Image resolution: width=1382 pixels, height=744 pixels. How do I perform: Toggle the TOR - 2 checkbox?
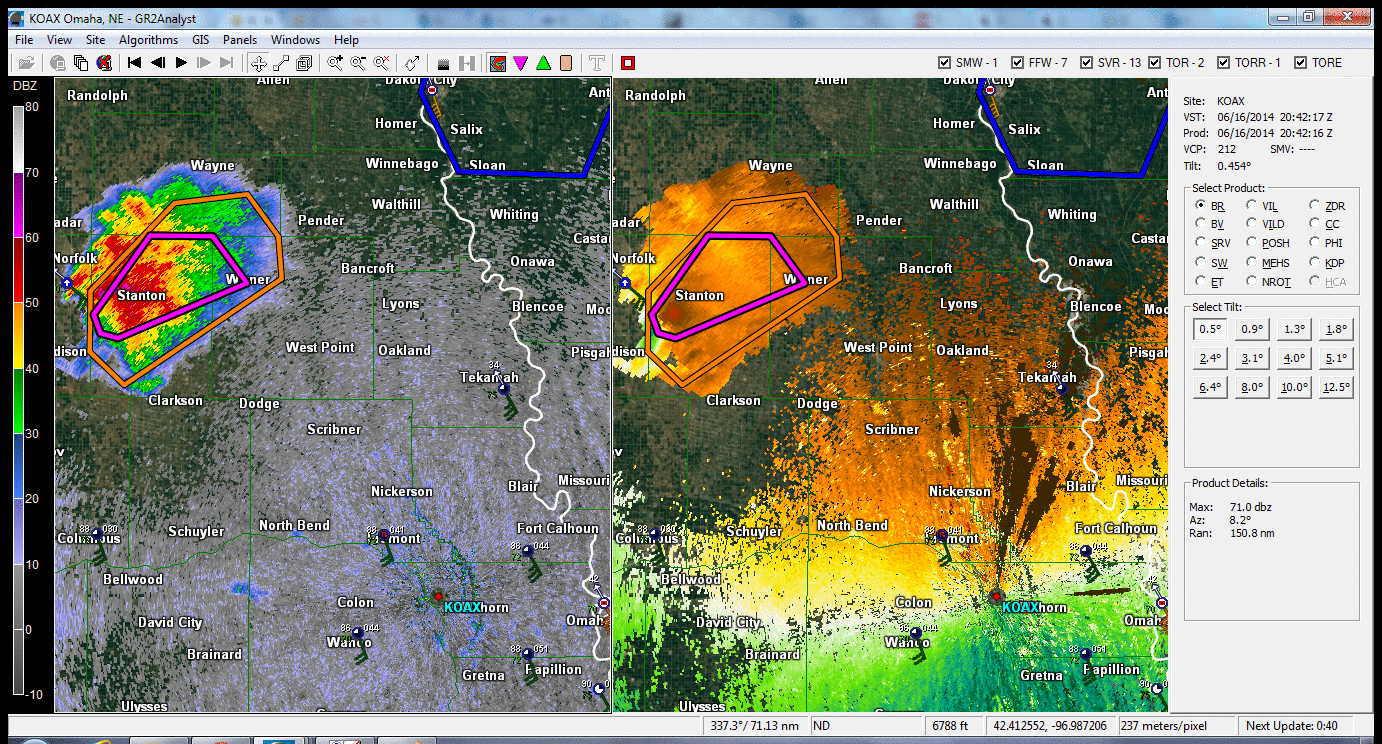[1156, 63]
